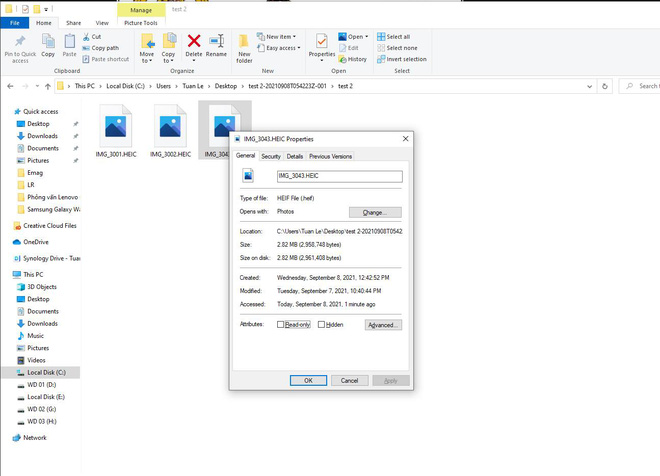The height and width of the screenshot is (476, 660).
Task: Open WD 01 (D:) drive in sidebar
Action: coord(42,384)
